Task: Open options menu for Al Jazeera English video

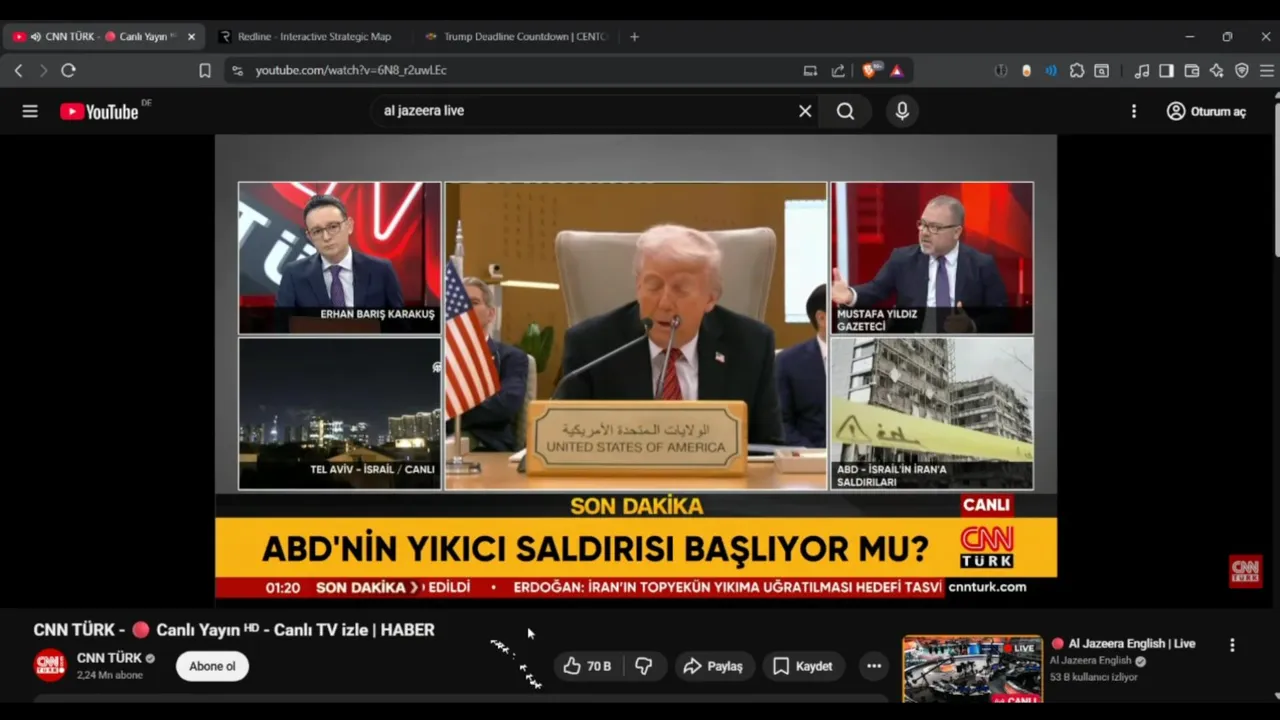Action: point(1232,645)
